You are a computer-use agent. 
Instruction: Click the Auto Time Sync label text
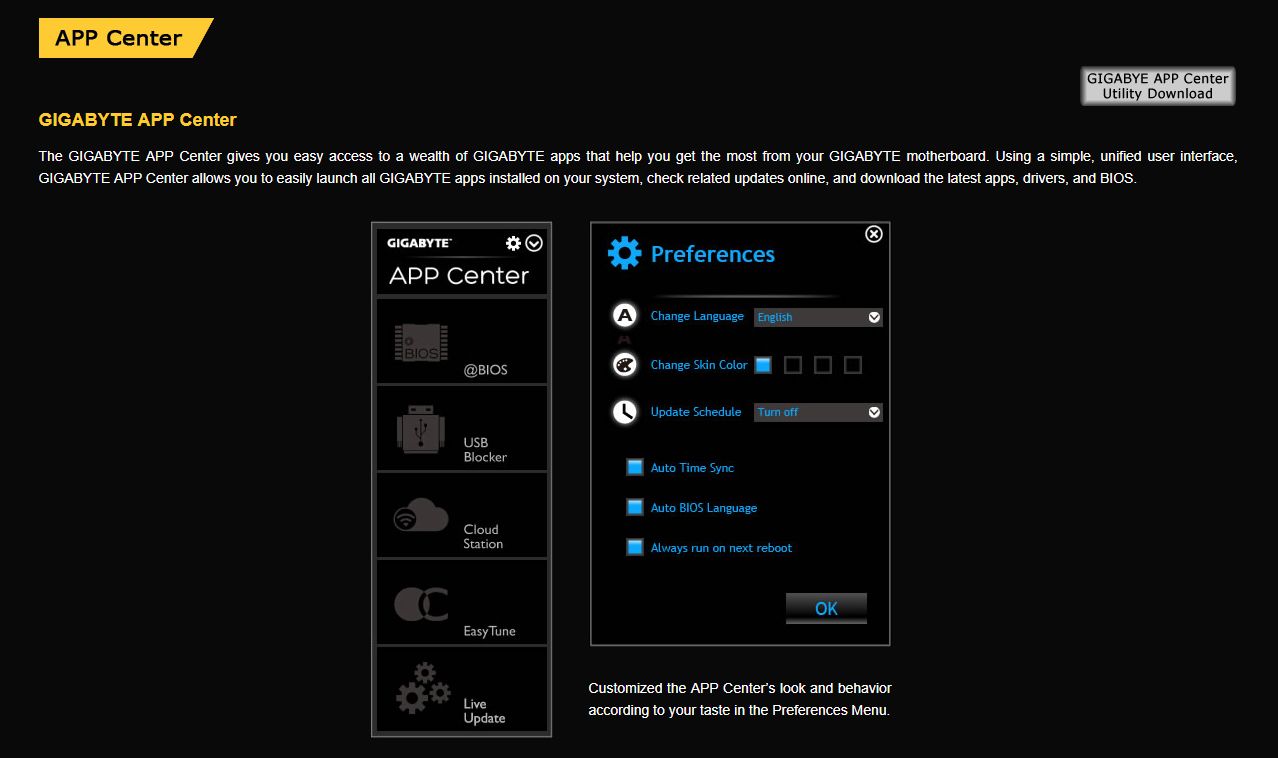click(x=692, y=468)
